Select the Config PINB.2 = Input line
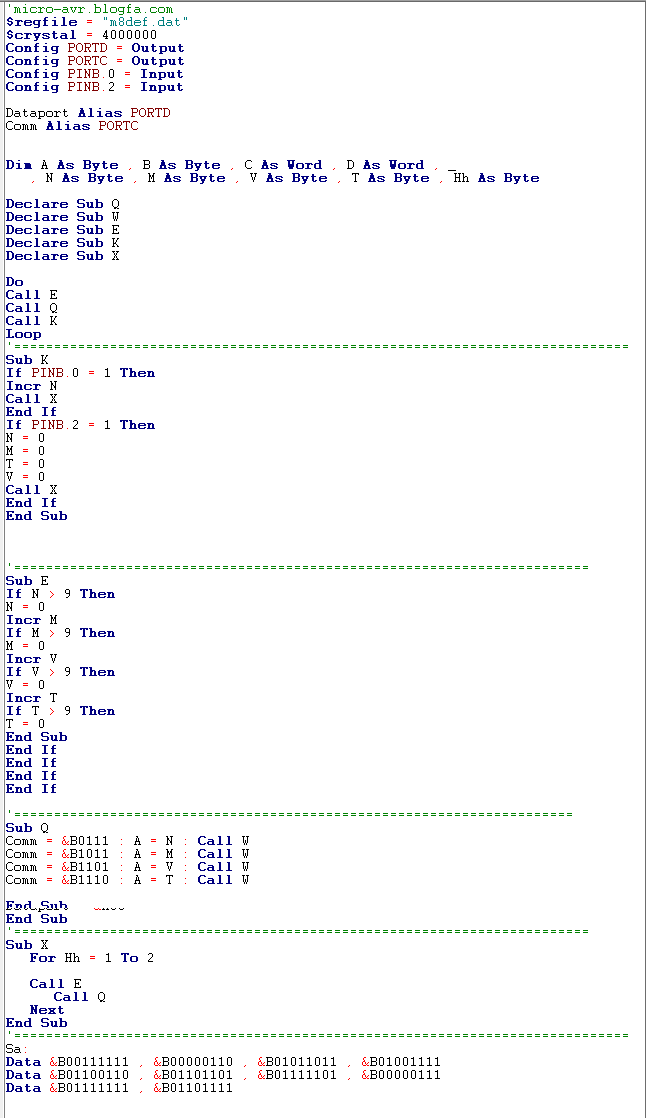Viewport: 646px width, 1118px height. coord(95,87)
